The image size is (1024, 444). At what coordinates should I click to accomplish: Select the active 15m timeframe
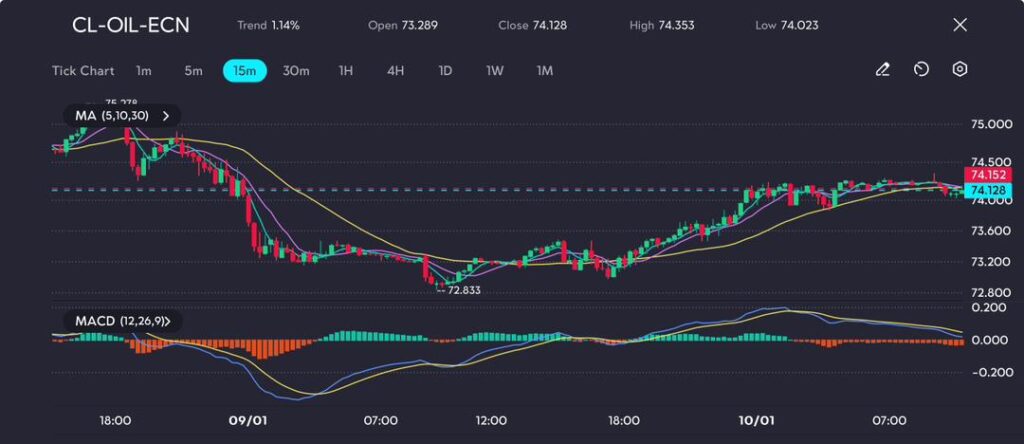tap(244, 71)
